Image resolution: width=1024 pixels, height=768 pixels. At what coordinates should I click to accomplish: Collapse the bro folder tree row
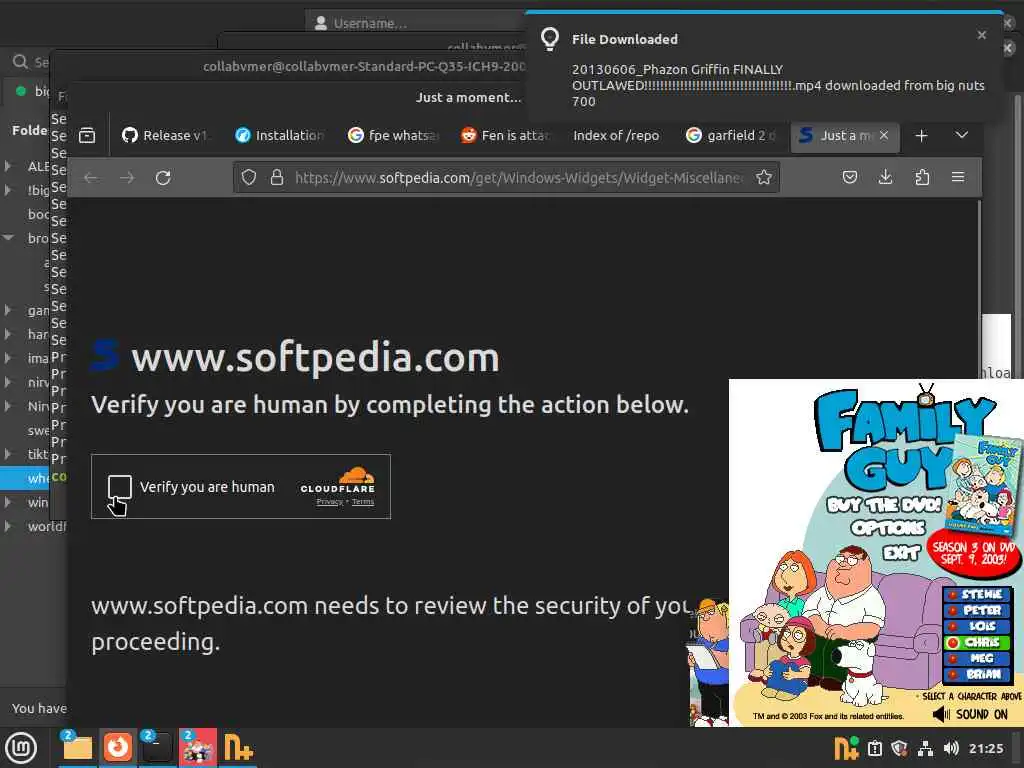[8, 238]
